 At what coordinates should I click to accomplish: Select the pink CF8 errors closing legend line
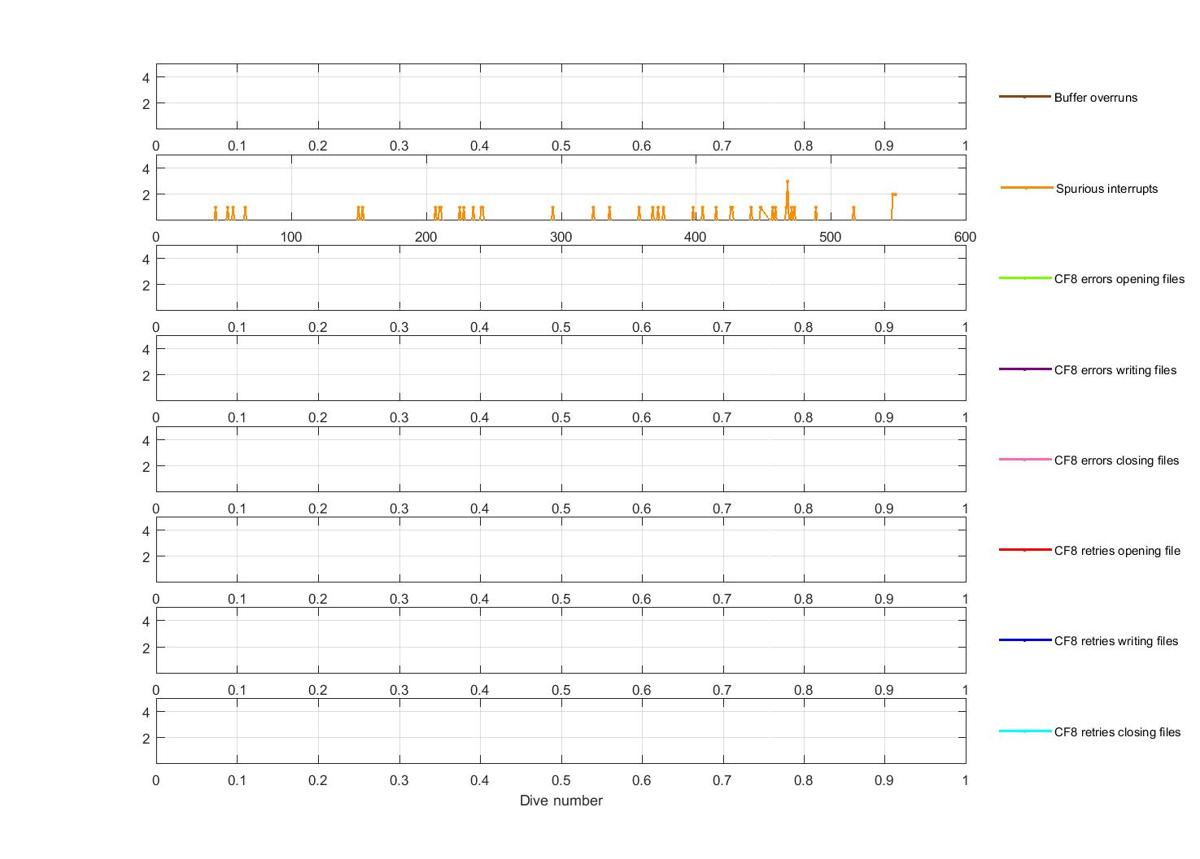pyautogui.click(x=1025, y=459)
